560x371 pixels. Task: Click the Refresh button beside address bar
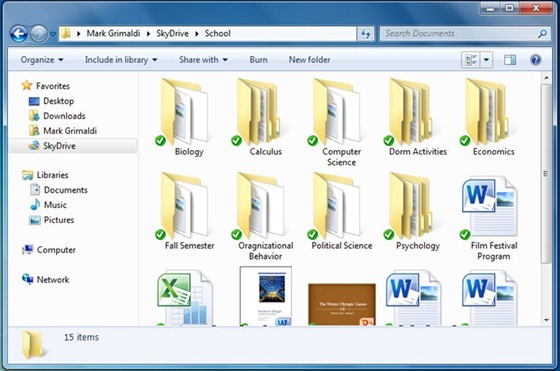(365, 34)
